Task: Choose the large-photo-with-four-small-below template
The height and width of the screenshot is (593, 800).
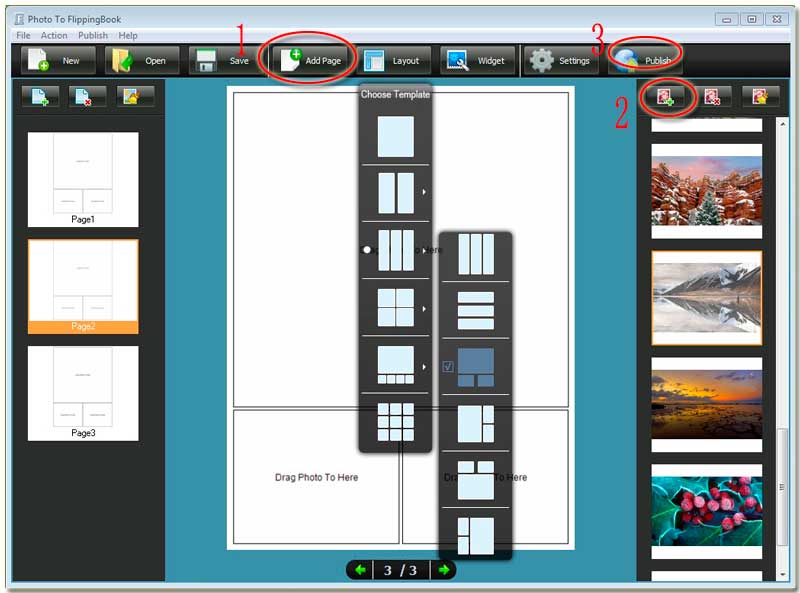Action: 395,365
